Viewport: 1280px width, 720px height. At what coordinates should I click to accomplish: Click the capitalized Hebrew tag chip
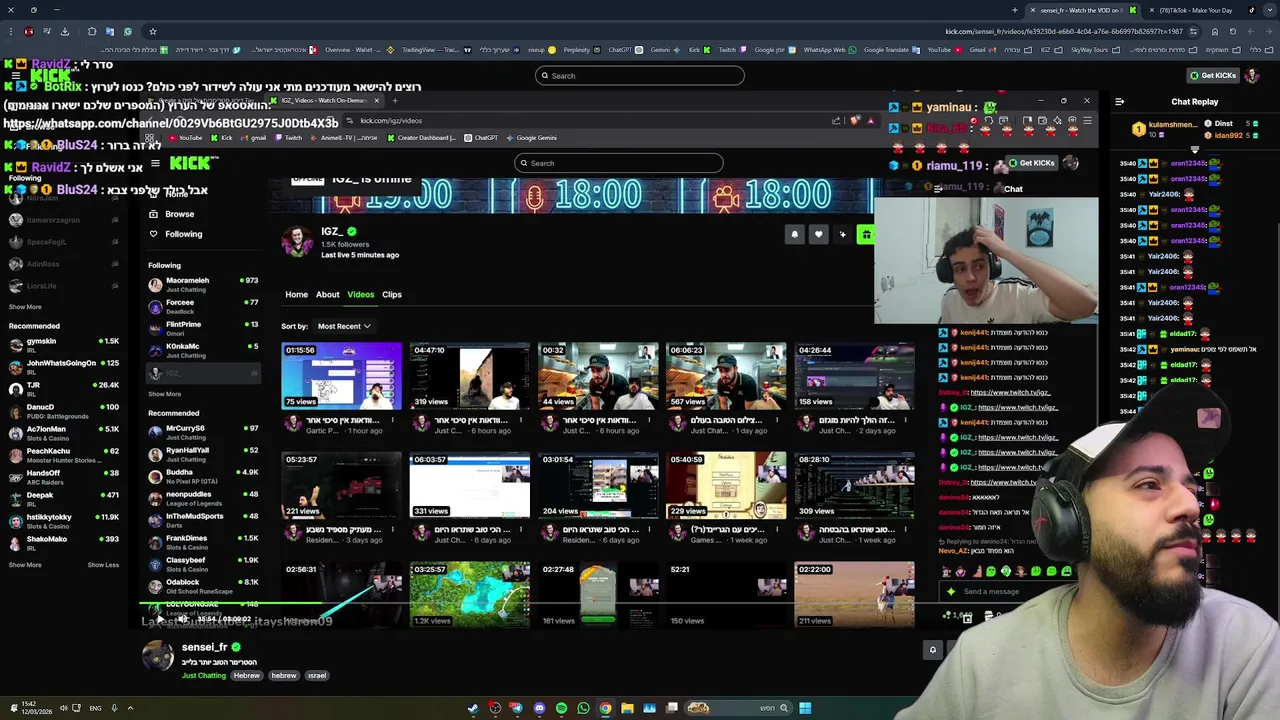pyautogui.click(x=247, y=675)
